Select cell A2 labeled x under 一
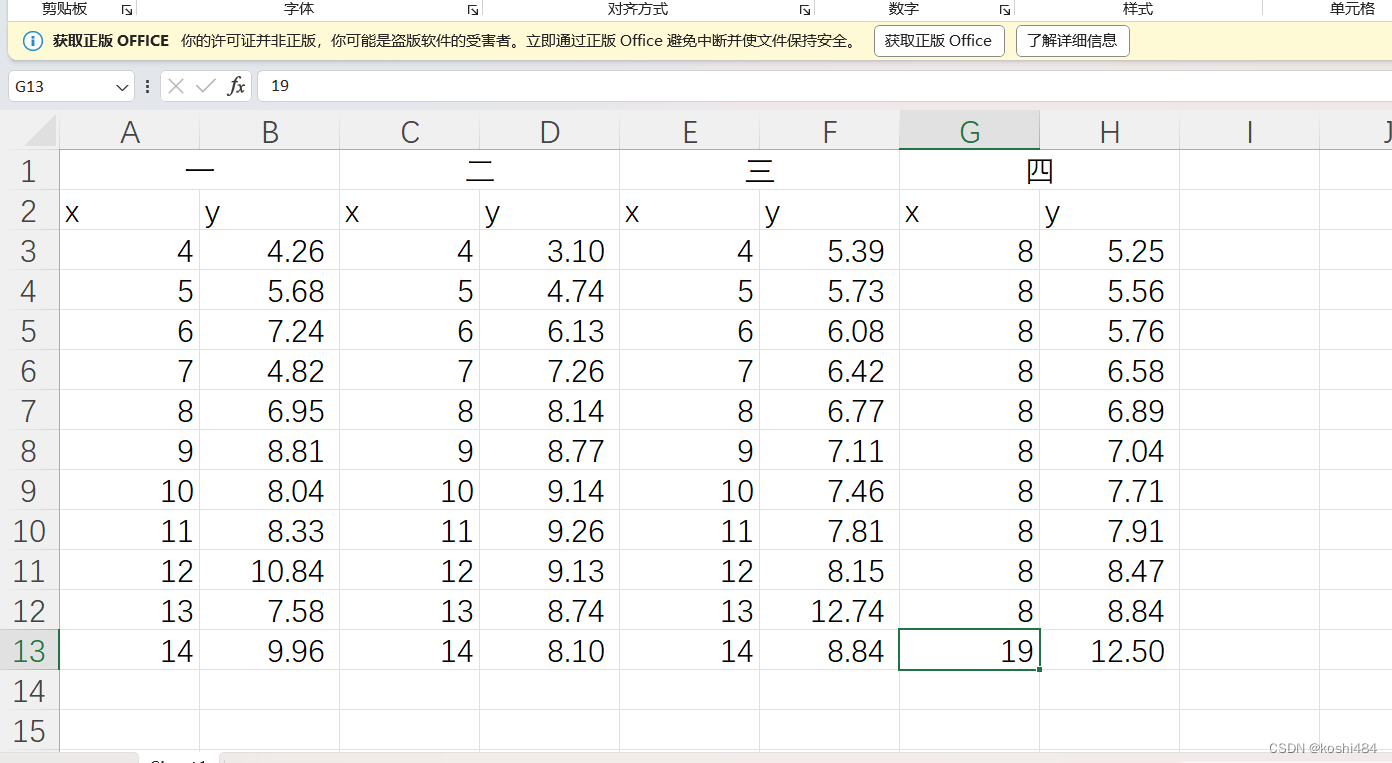 click(x=130, y=211)
